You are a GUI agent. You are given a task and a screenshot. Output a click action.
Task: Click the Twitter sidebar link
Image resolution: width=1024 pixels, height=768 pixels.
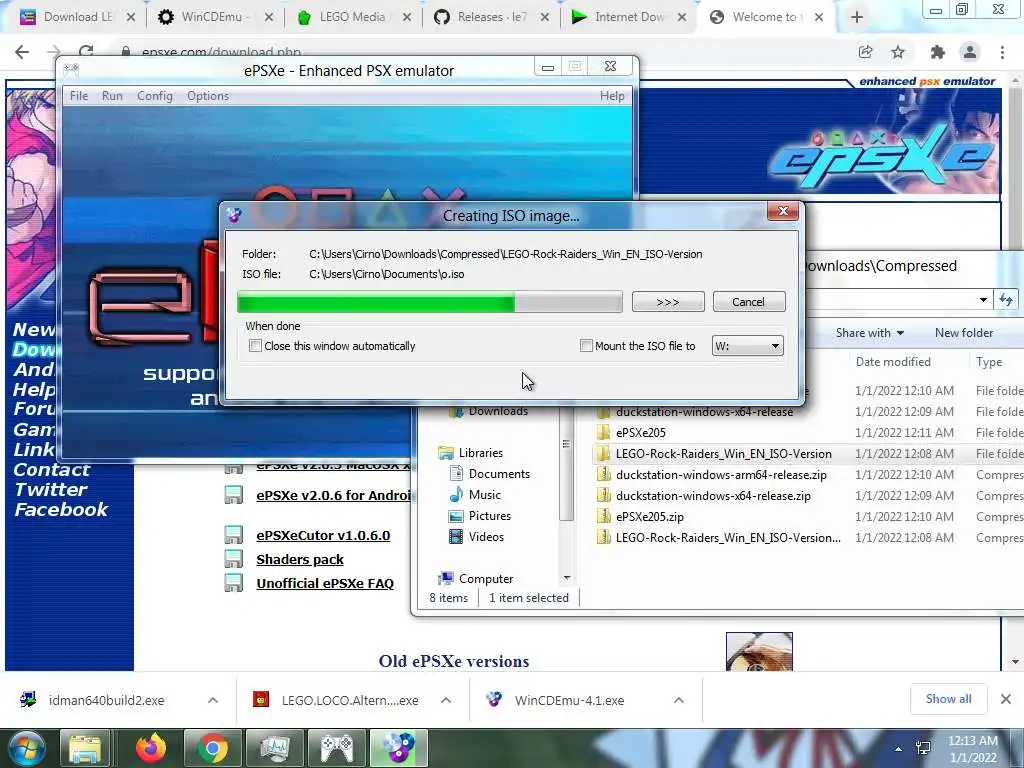point(50,490)
